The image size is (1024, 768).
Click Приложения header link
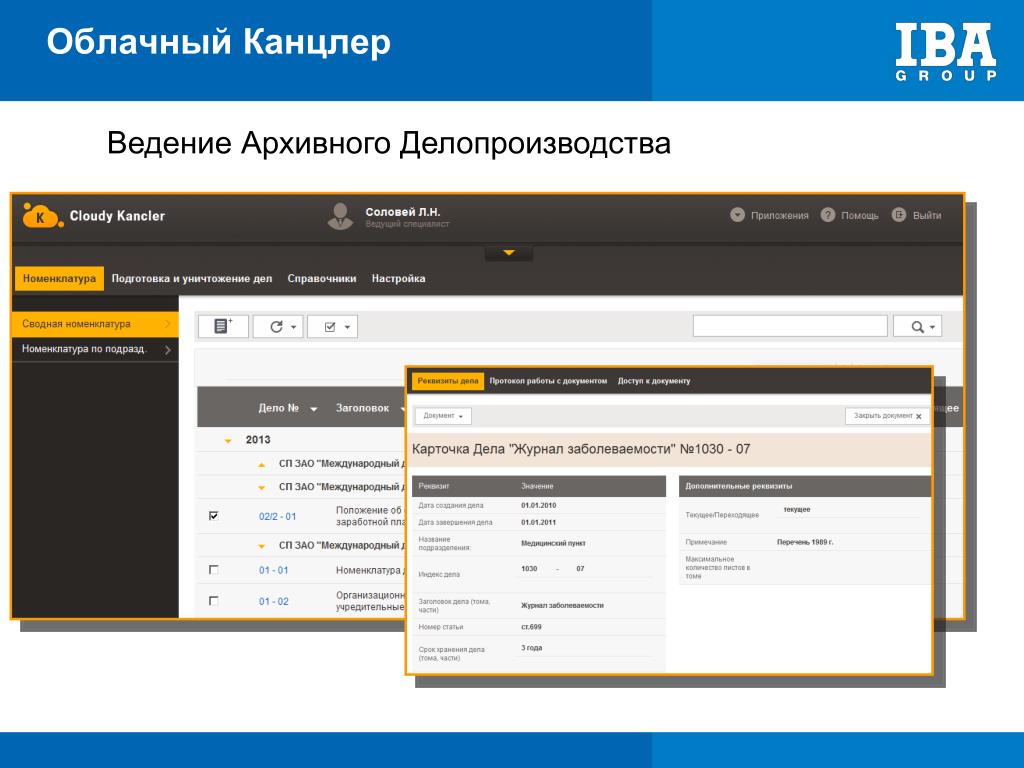pos(779,216)
